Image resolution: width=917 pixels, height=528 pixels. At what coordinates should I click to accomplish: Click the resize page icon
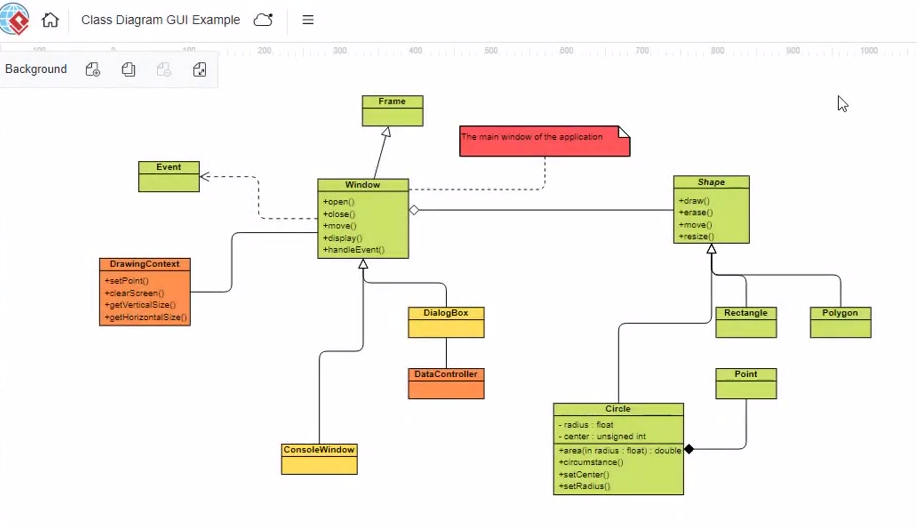[x=200, y=69]
